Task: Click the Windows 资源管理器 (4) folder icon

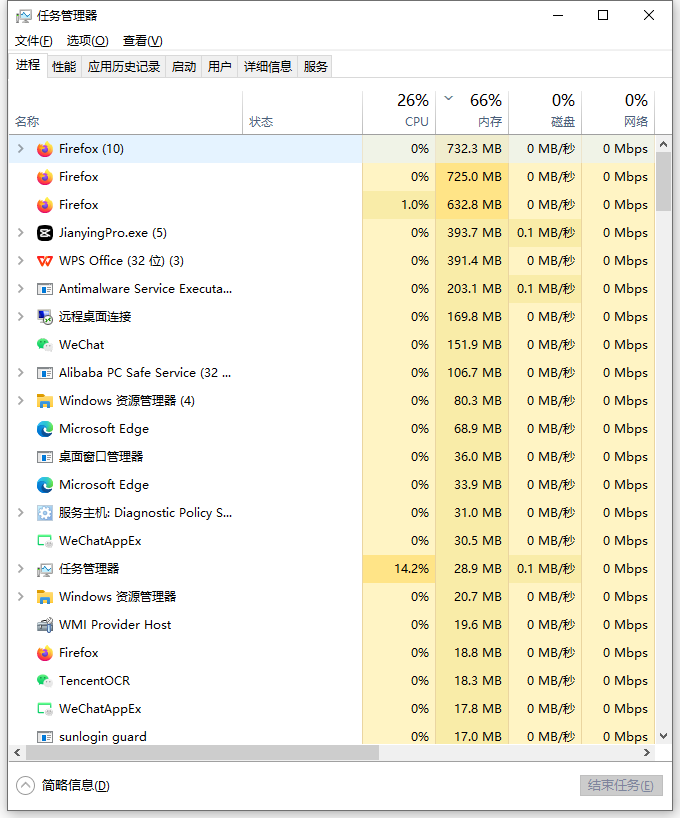Action: 45,401
